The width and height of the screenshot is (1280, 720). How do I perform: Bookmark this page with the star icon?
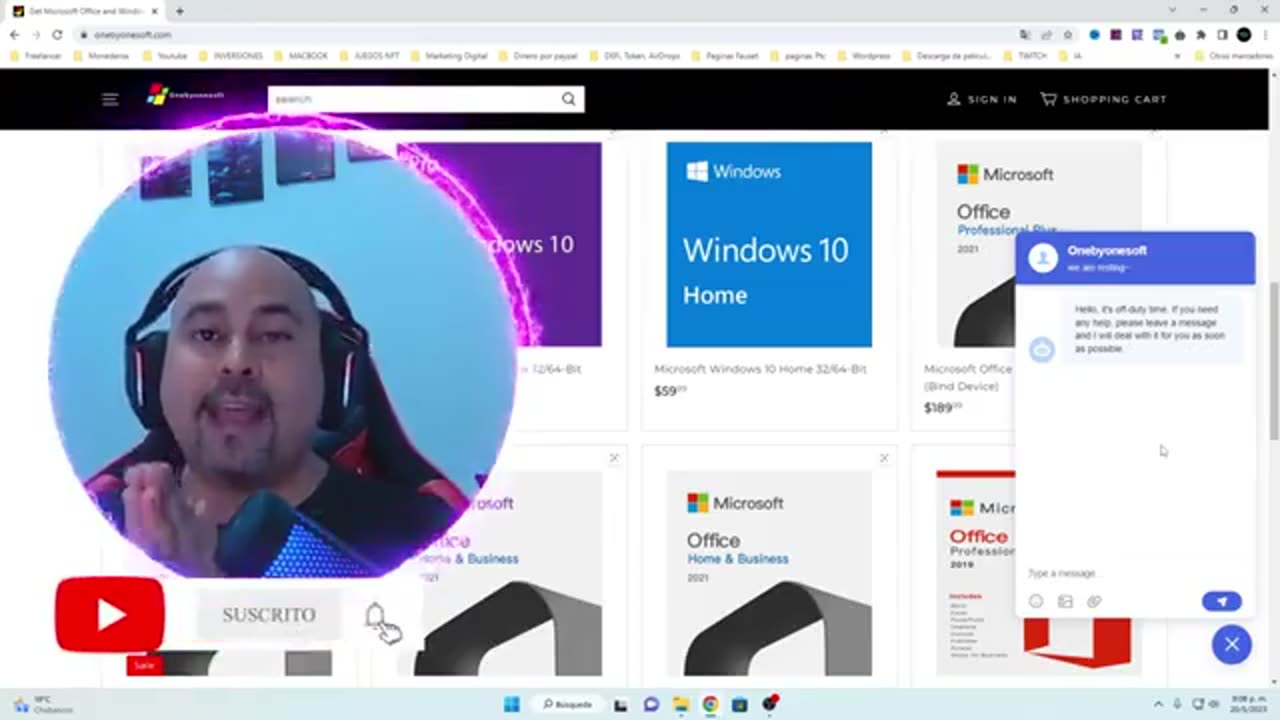(1067, 34)
